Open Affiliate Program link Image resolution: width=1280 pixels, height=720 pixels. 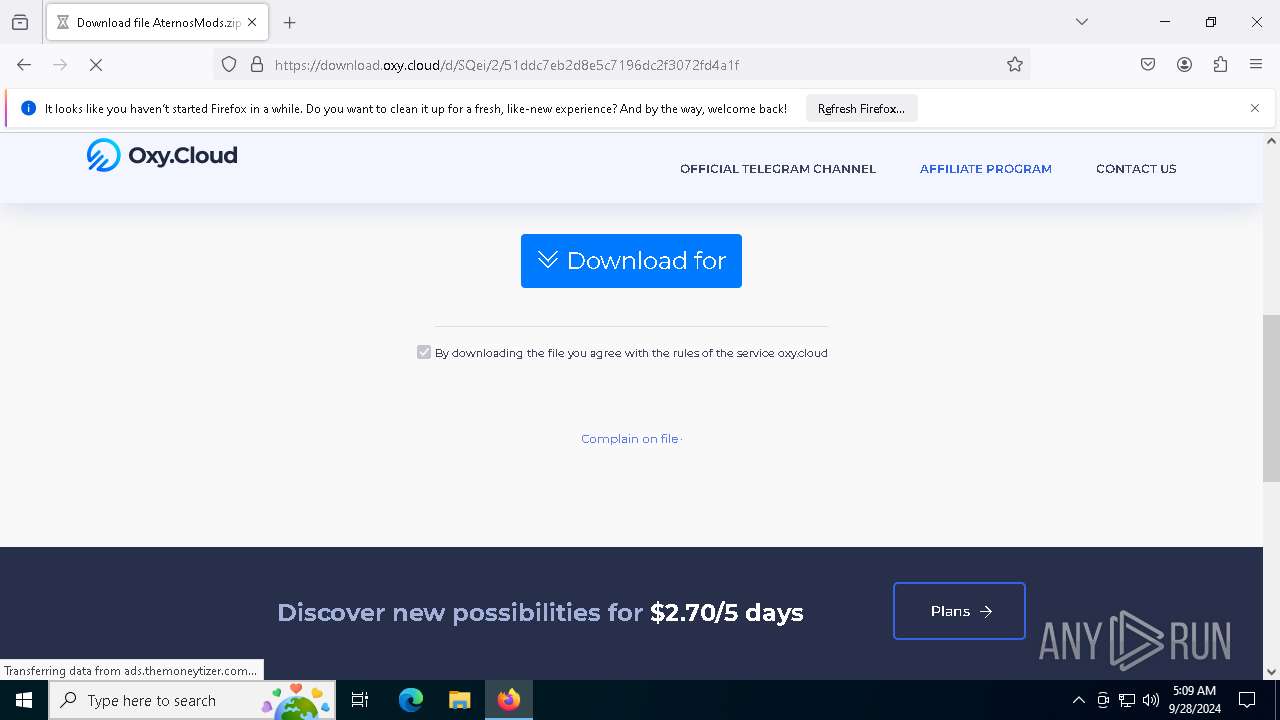[x=986, y=169]
